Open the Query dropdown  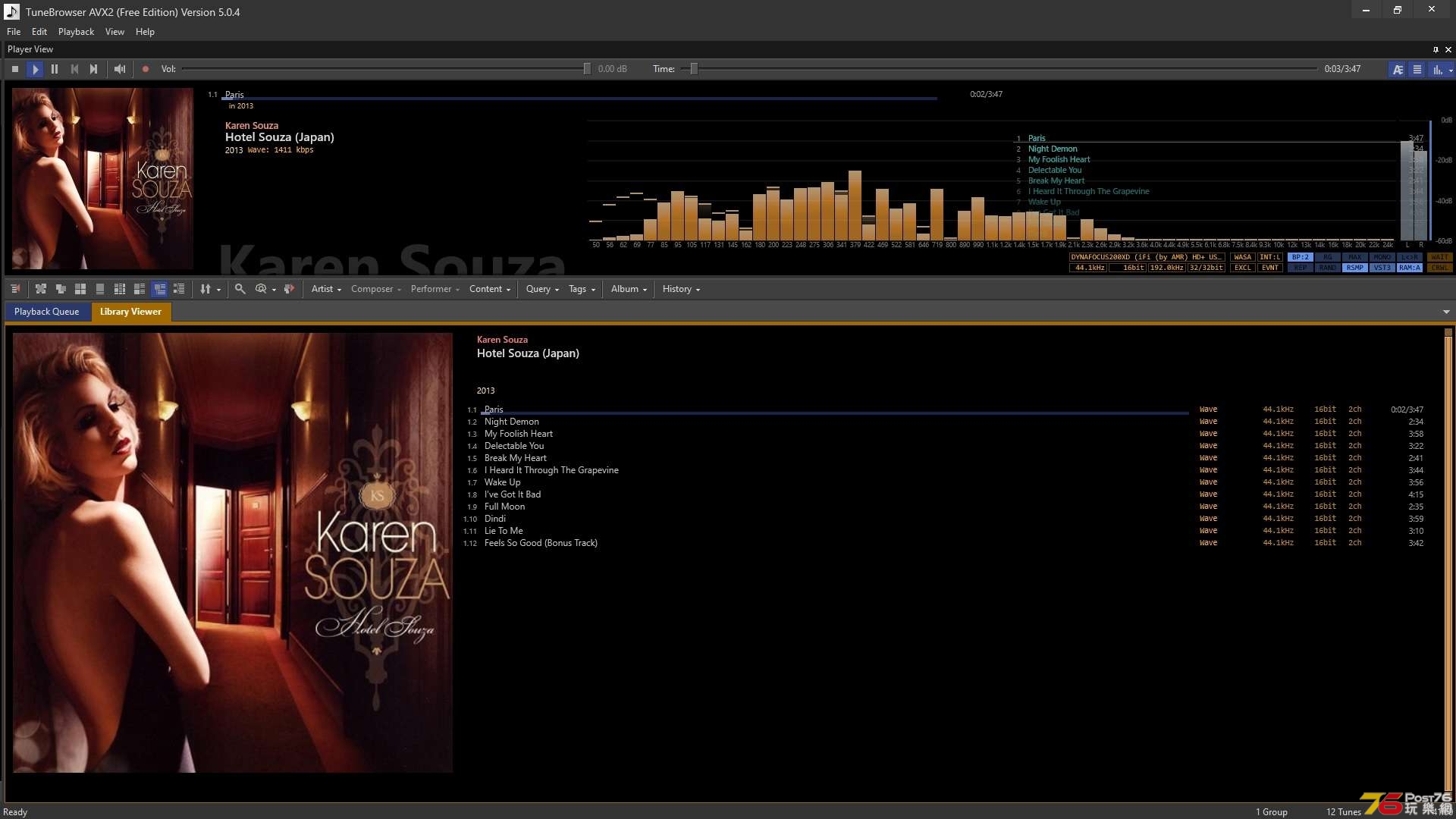(542, 289)
